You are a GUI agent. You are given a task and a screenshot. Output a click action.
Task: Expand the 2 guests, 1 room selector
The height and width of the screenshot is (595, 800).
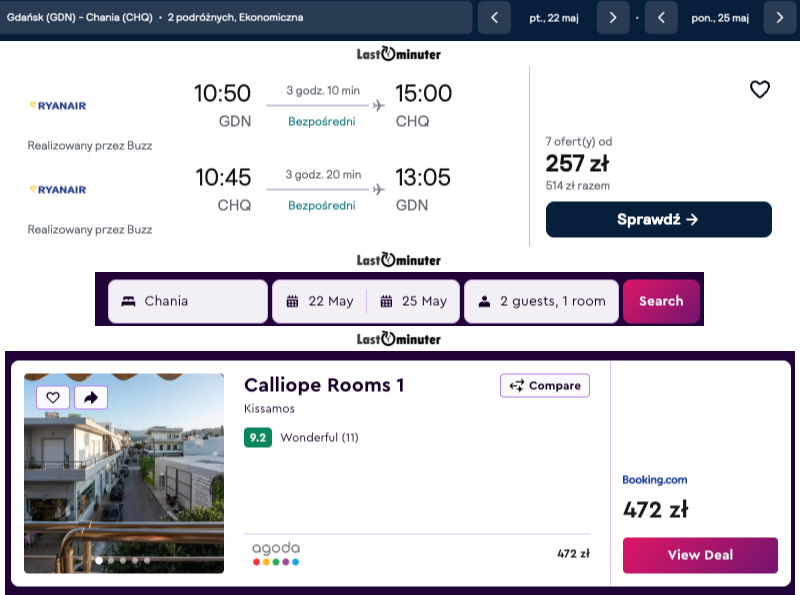(x=541, y=301)
